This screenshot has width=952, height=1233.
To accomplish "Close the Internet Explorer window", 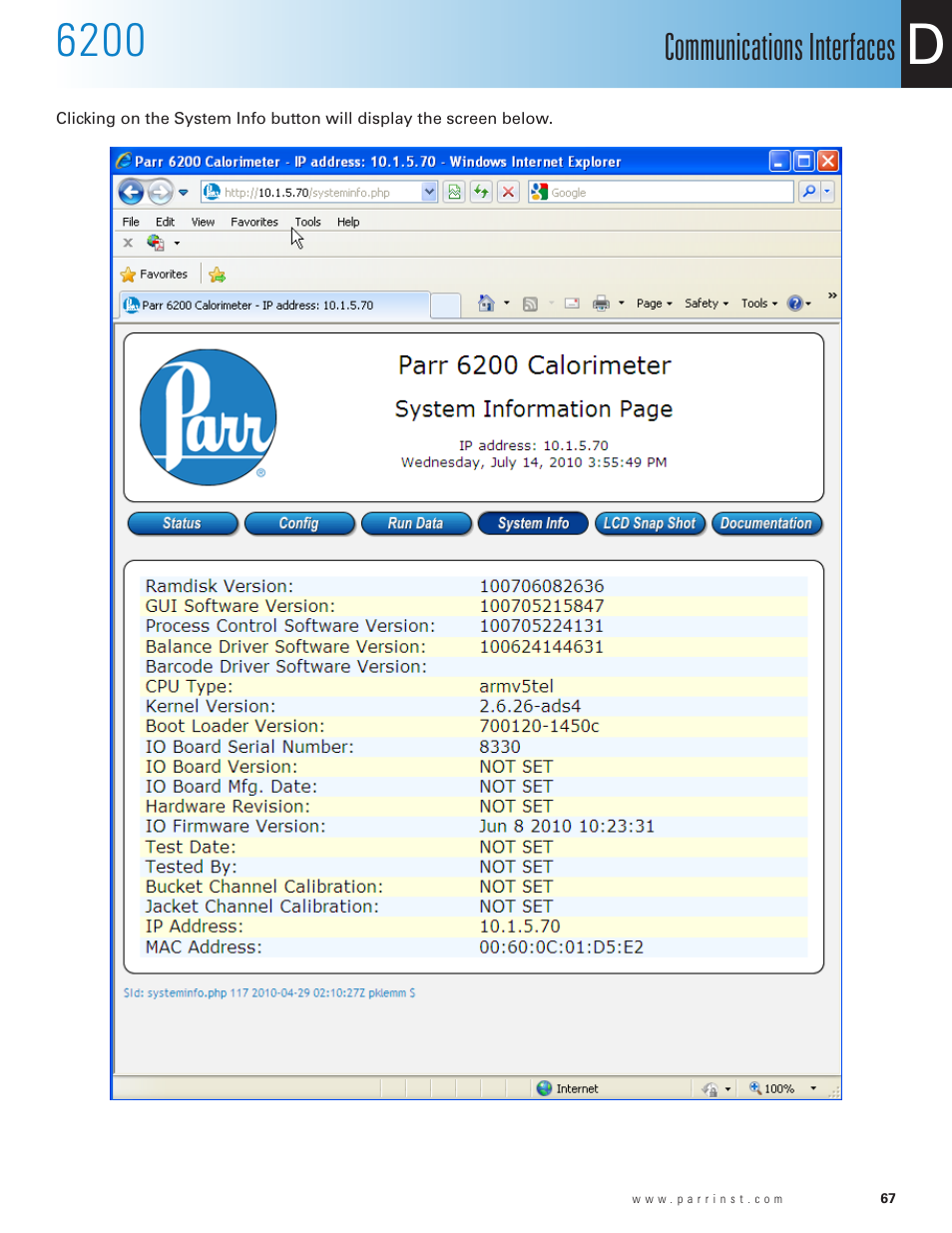I will [828, 161].
